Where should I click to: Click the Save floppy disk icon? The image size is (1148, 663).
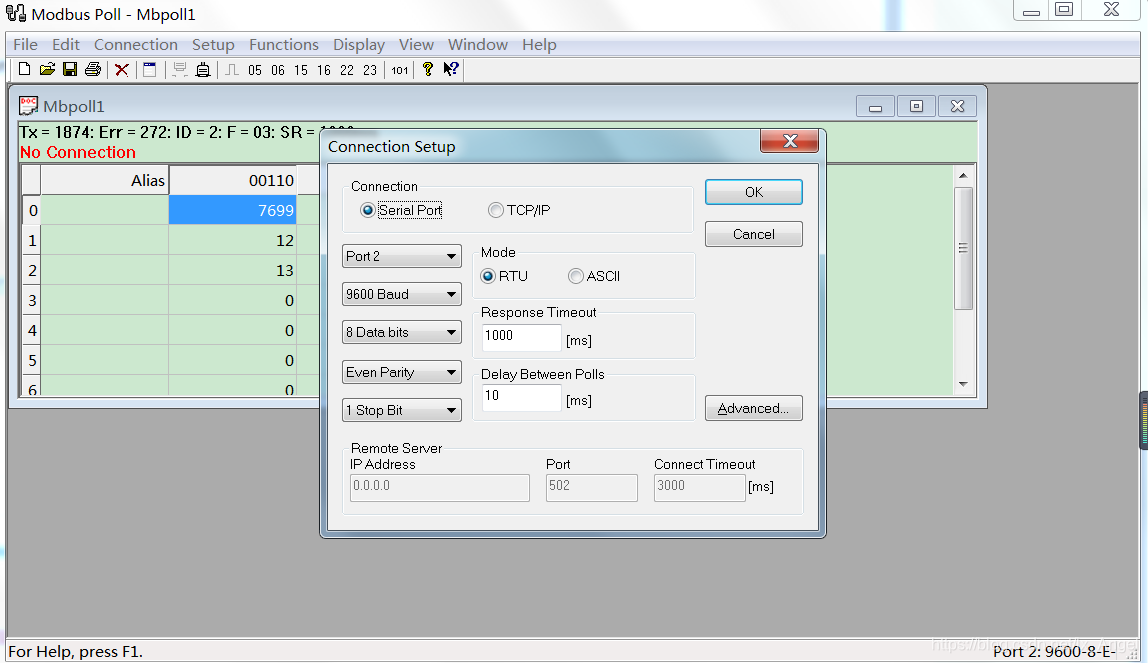tap(70, 70)
